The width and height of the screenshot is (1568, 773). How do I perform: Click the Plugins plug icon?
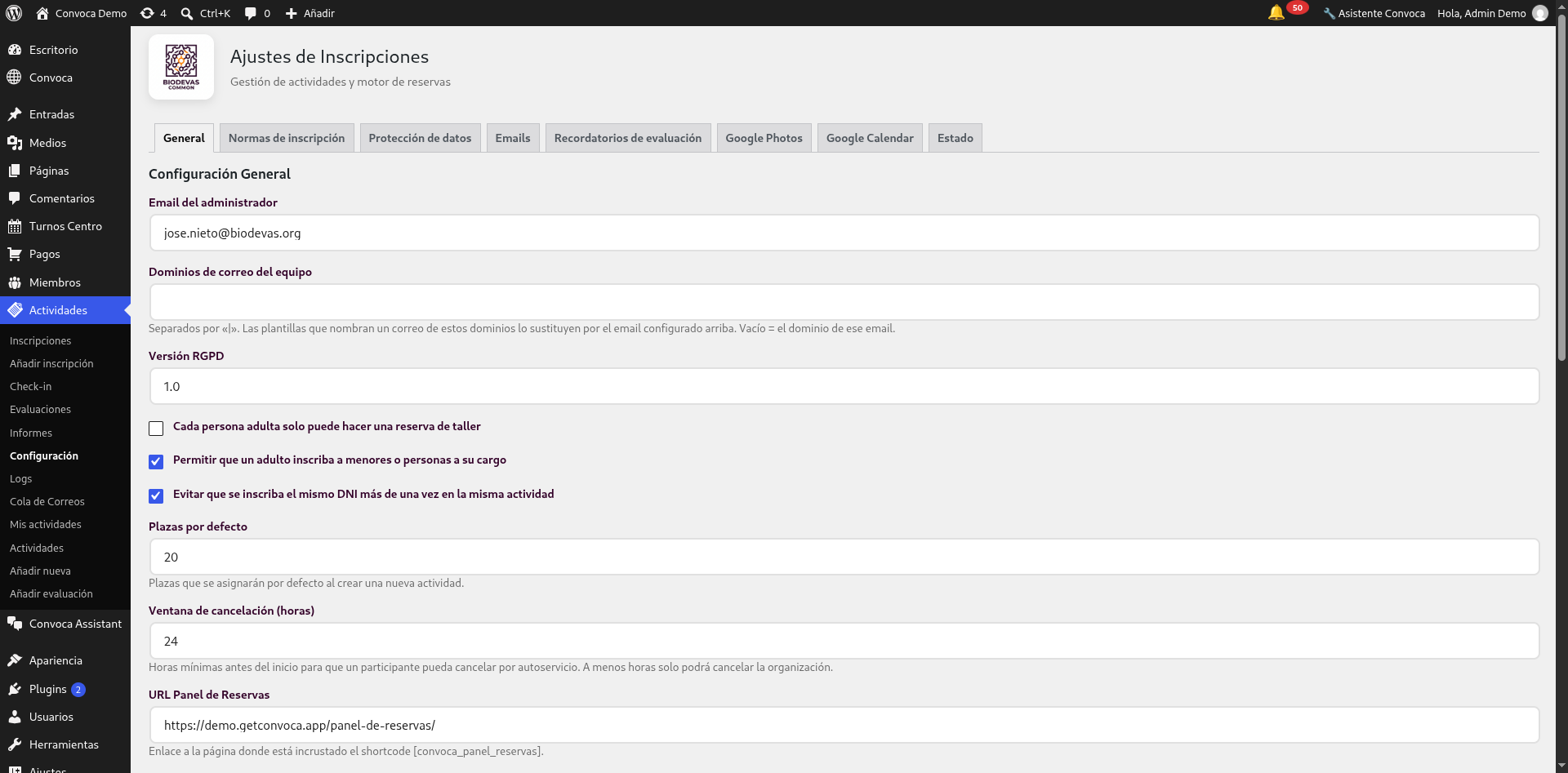click(15, 689)
